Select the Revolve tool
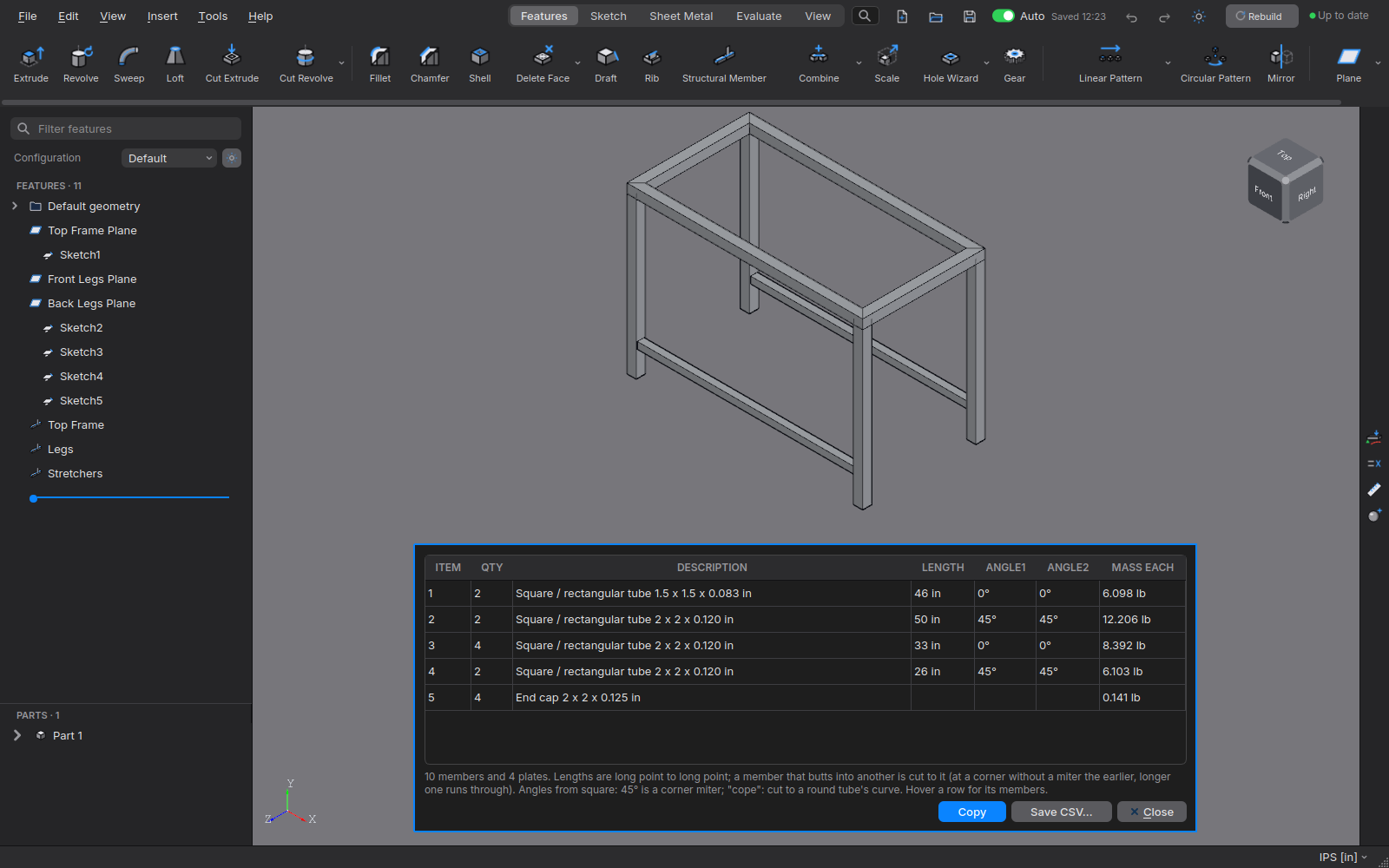 (81, 65)
